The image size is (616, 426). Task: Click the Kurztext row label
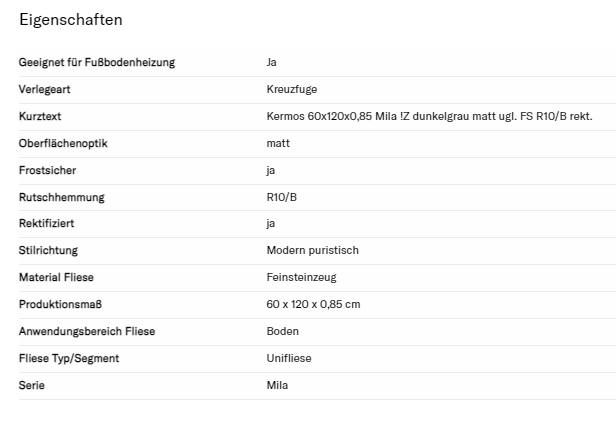[x=41, y=116]
